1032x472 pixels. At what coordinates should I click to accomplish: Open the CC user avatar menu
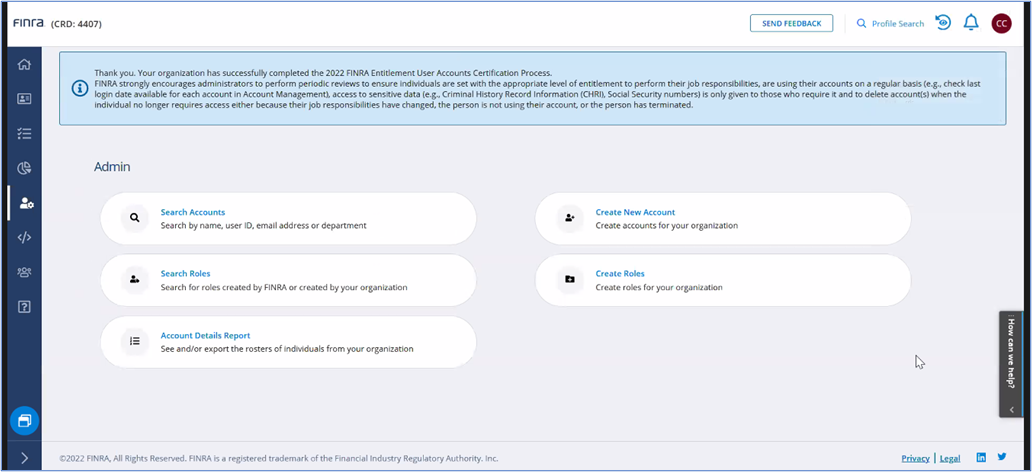[x=1001, y=23]
